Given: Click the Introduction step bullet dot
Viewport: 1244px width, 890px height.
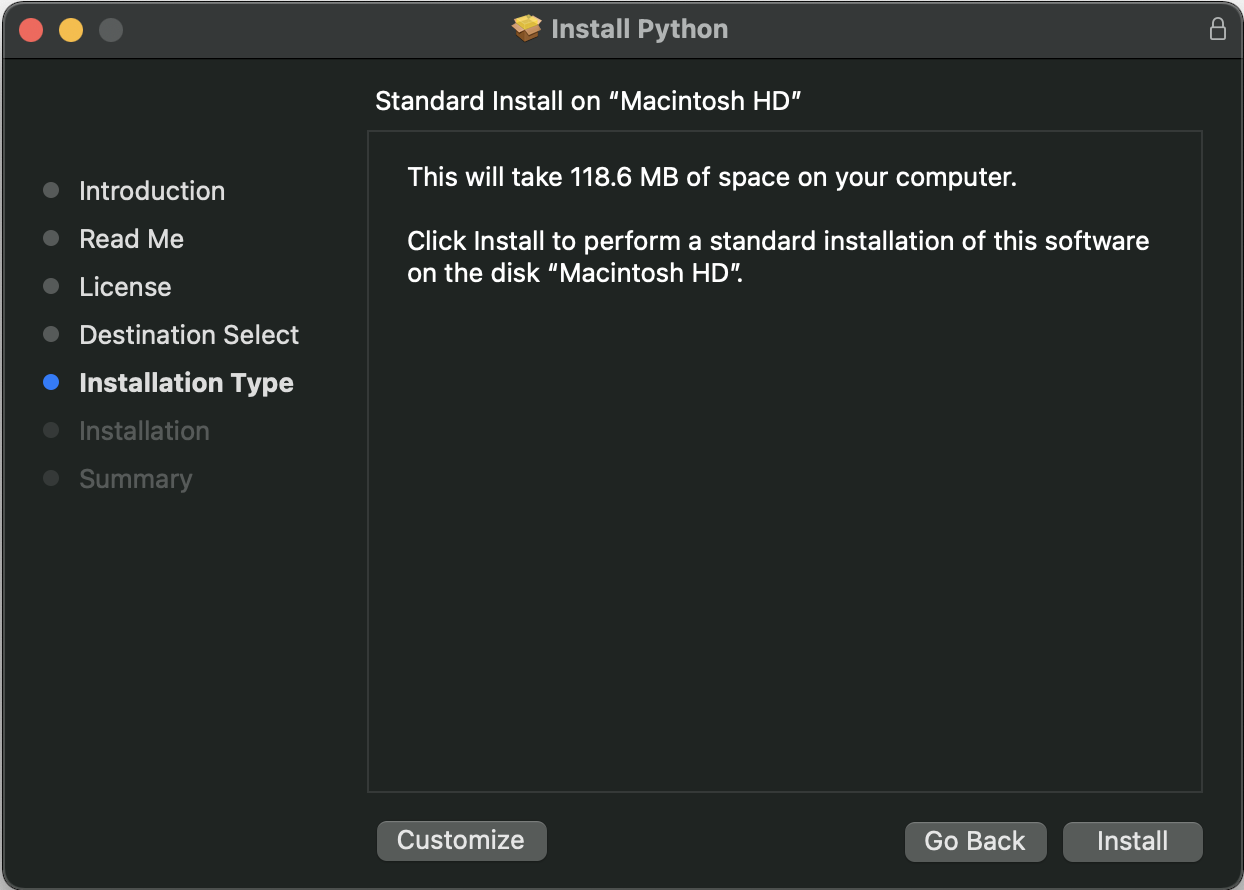Looking at the screenshot, I should pyautogui.click(x=51, y=191).
